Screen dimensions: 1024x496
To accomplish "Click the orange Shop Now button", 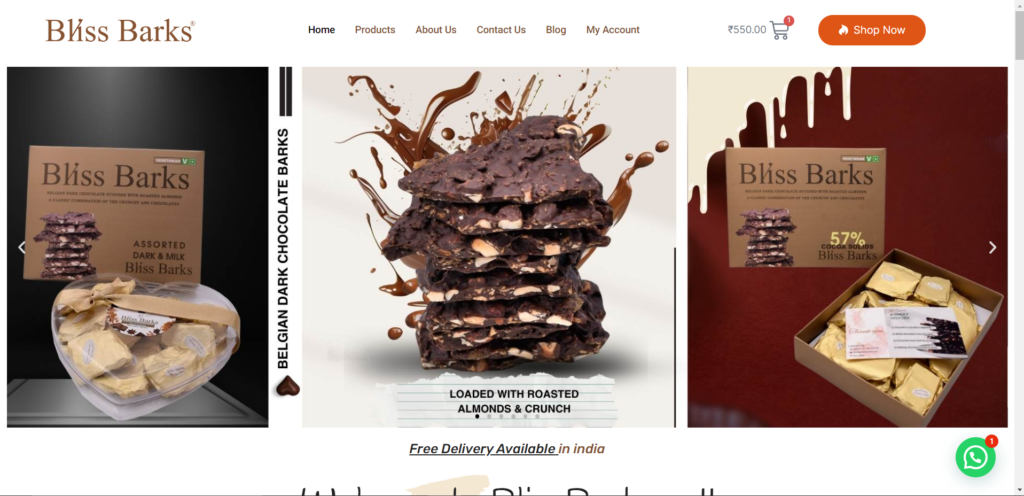I will point(872,30).
